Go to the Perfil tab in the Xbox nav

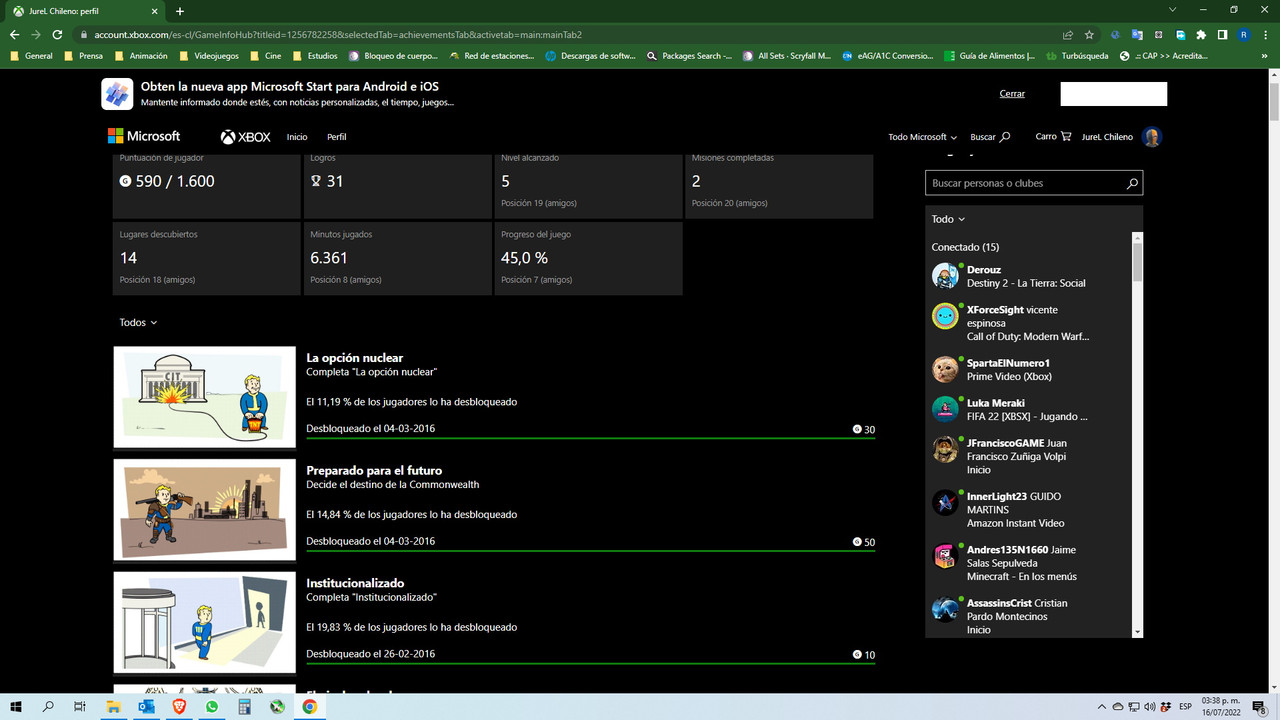(x=337, y=137)
